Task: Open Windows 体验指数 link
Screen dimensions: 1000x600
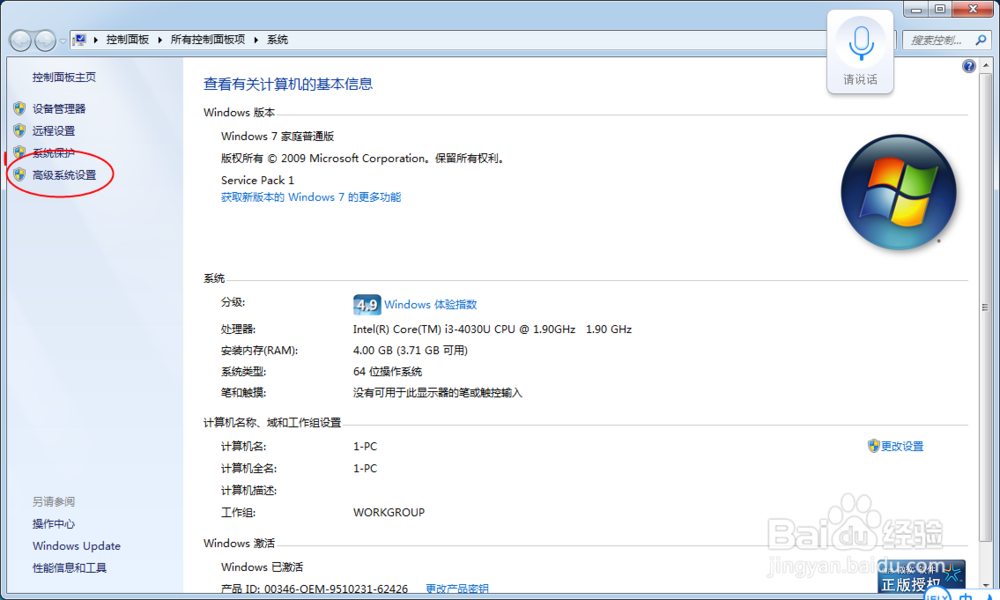Action: pyautogui.click(x=430, y=305)
